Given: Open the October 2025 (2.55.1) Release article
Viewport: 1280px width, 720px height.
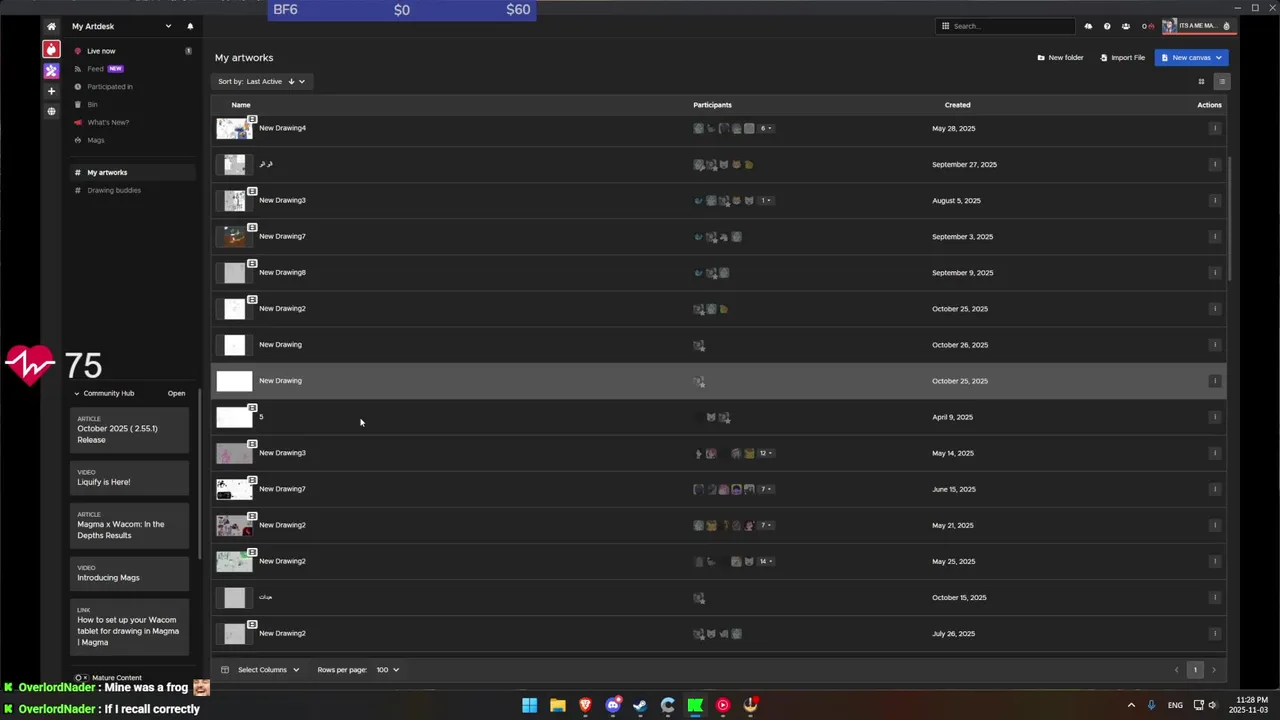Looking at the screenshot, I should click(x=129, y=429).
